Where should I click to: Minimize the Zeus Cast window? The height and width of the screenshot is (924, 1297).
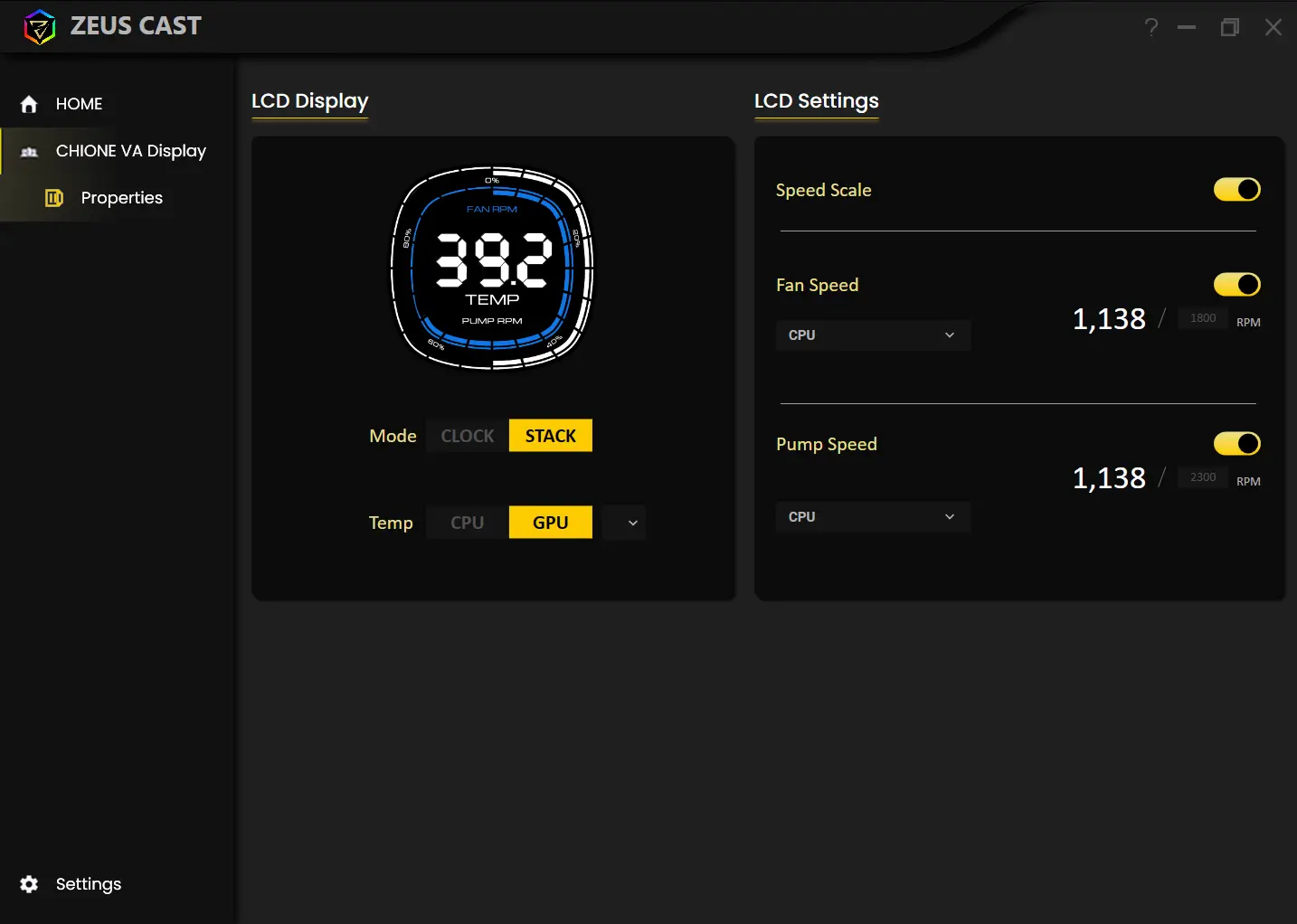[1187, 27]
